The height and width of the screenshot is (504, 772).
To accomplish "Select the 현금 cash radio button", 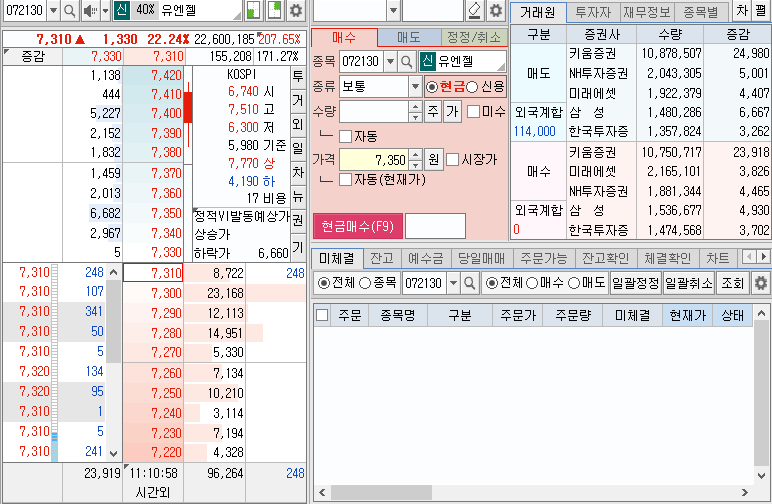I will coord(432,87).
